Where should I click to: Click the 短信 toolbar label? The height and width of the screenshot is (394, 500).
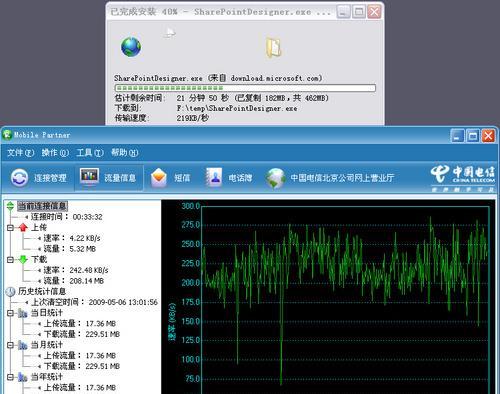pyautogui.click(x=182, y=178)
